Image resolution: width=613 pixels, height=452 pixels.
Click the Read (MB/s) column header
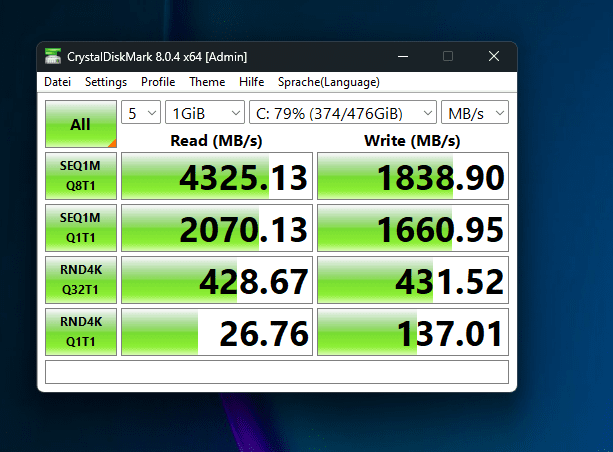[x=216, y=140]
